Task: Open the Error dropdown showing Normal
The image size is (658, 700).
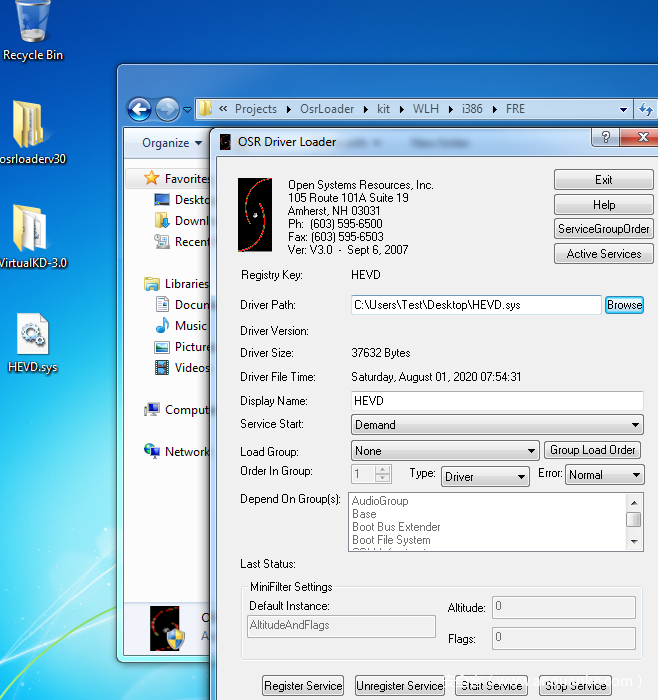Action: coord(604,476)
